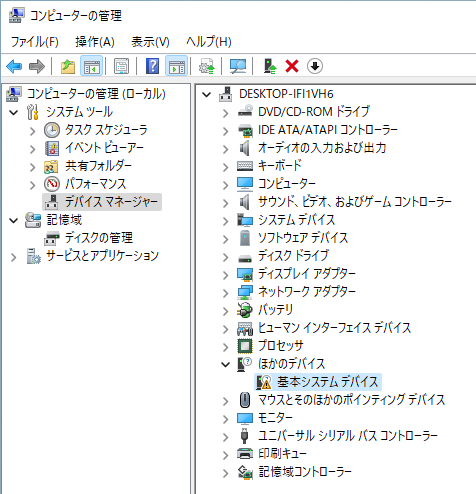Select the コンピューター device category
The width and height of the screenshot is (476, 494).
point(287,184)
